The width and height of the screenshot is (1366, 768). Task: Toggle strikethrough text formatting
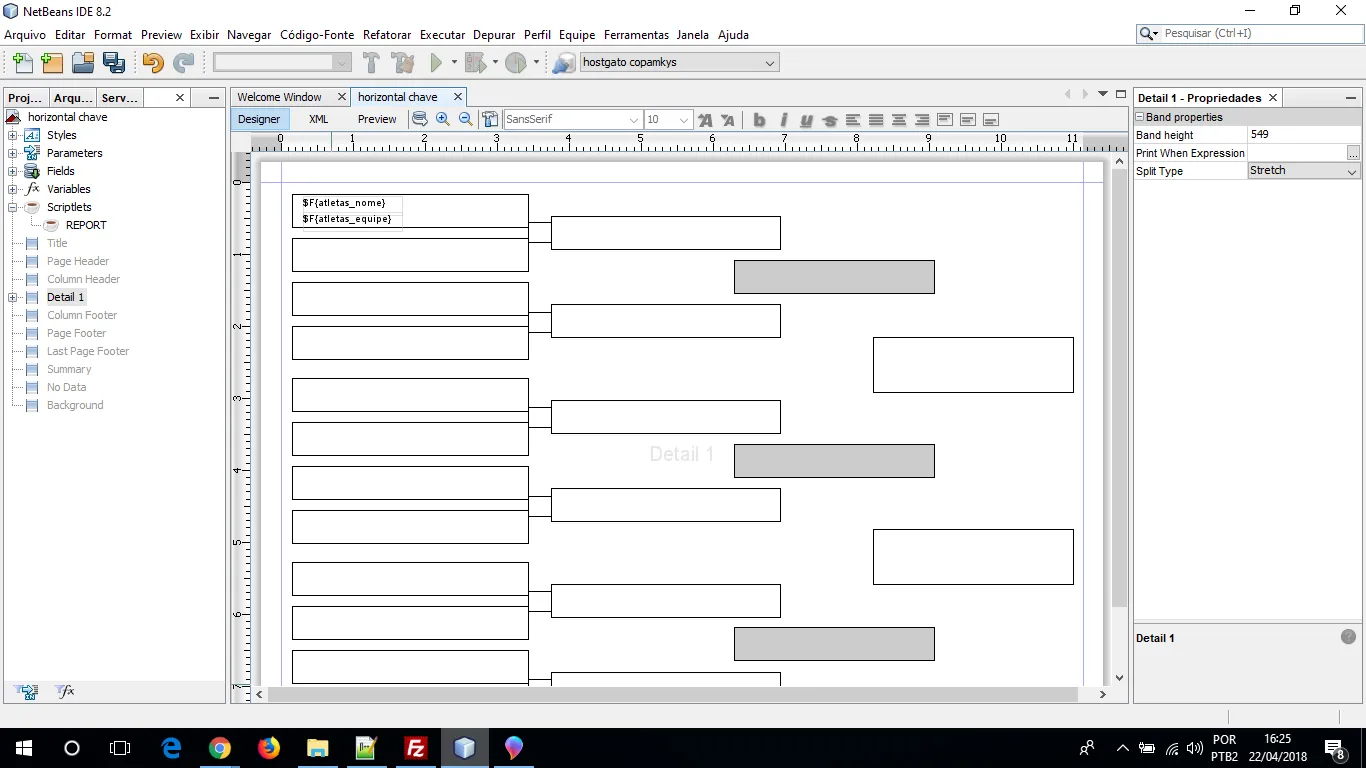coord(829,120)
